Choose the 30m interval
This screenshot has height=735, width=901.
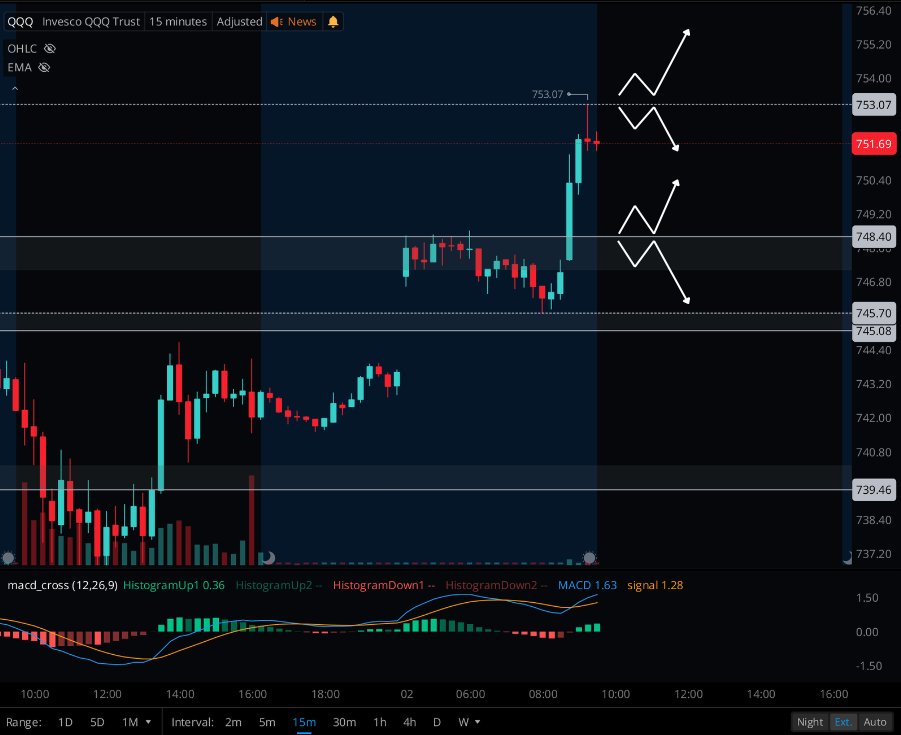[x=344, y=722]
